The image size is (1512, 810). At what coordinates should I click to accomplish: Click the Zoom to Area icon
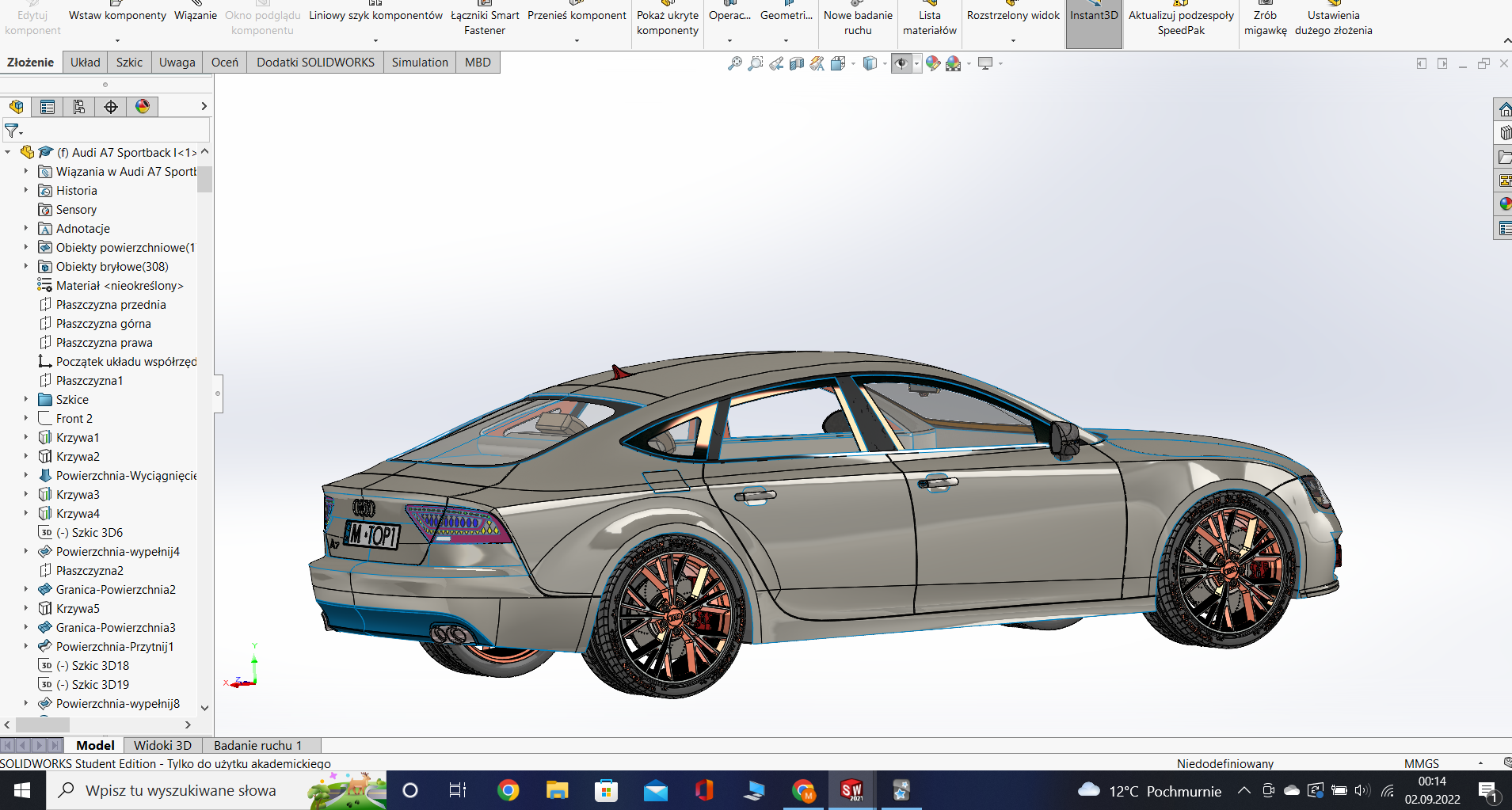click(756, 63)
